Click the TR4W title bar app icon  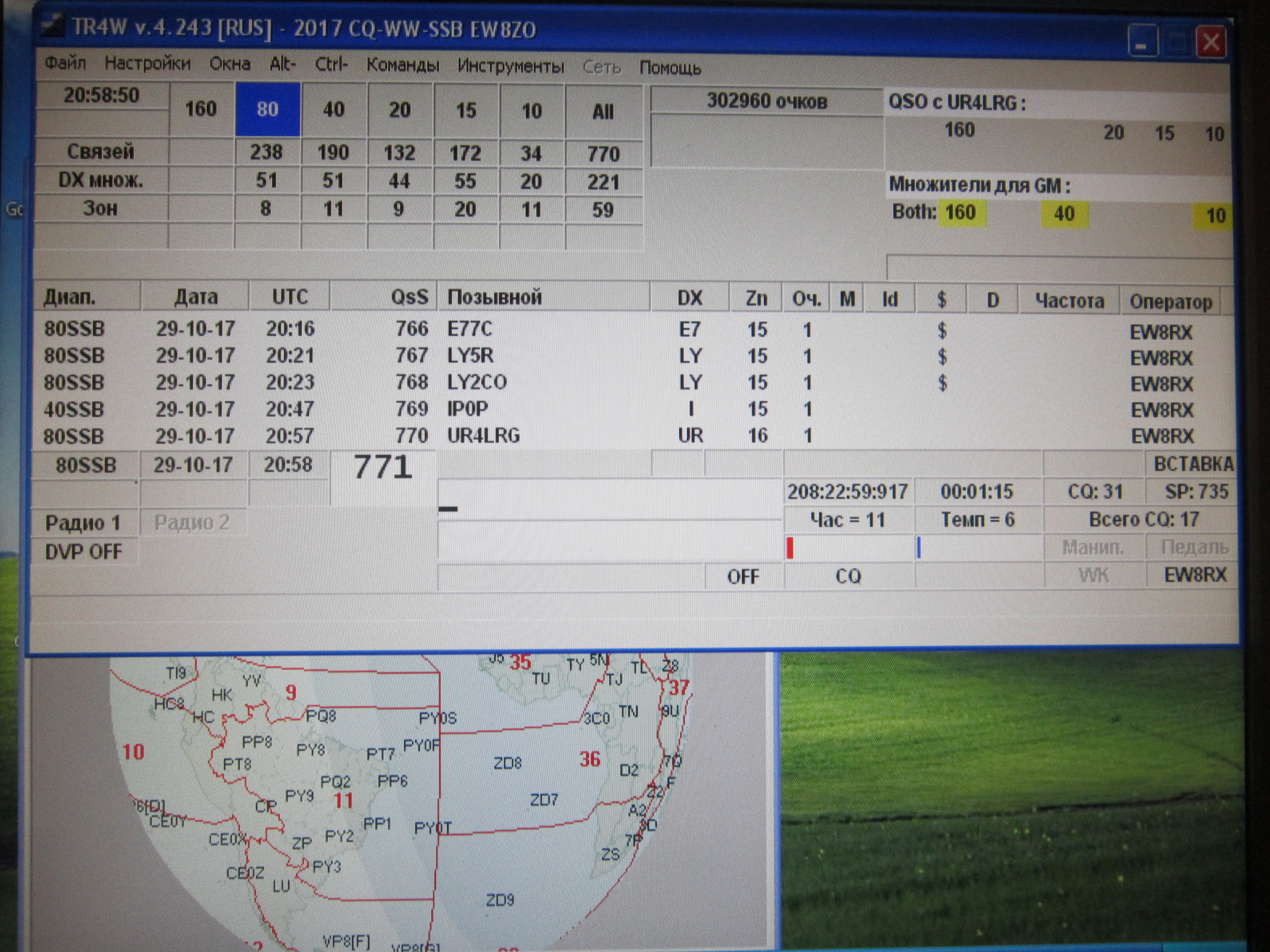[x=52, y=26]
